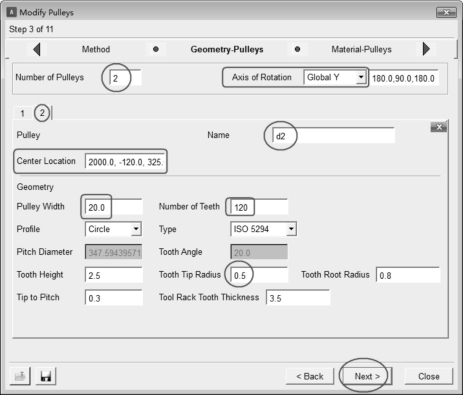This screenshot has width=463, height=395.
Task: Click the 'Tool Rack Tooth Thickness' label
Action: coord(209,297)
